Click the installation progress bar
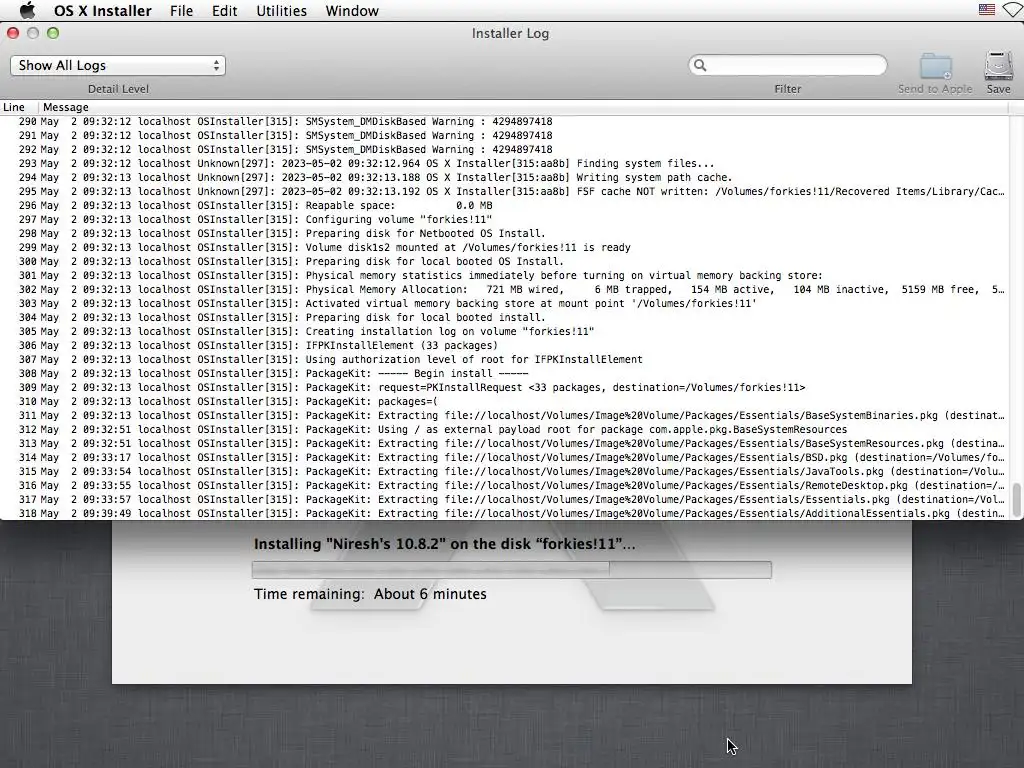Viewport: 1024px width, 768px height. coord(511,569)
